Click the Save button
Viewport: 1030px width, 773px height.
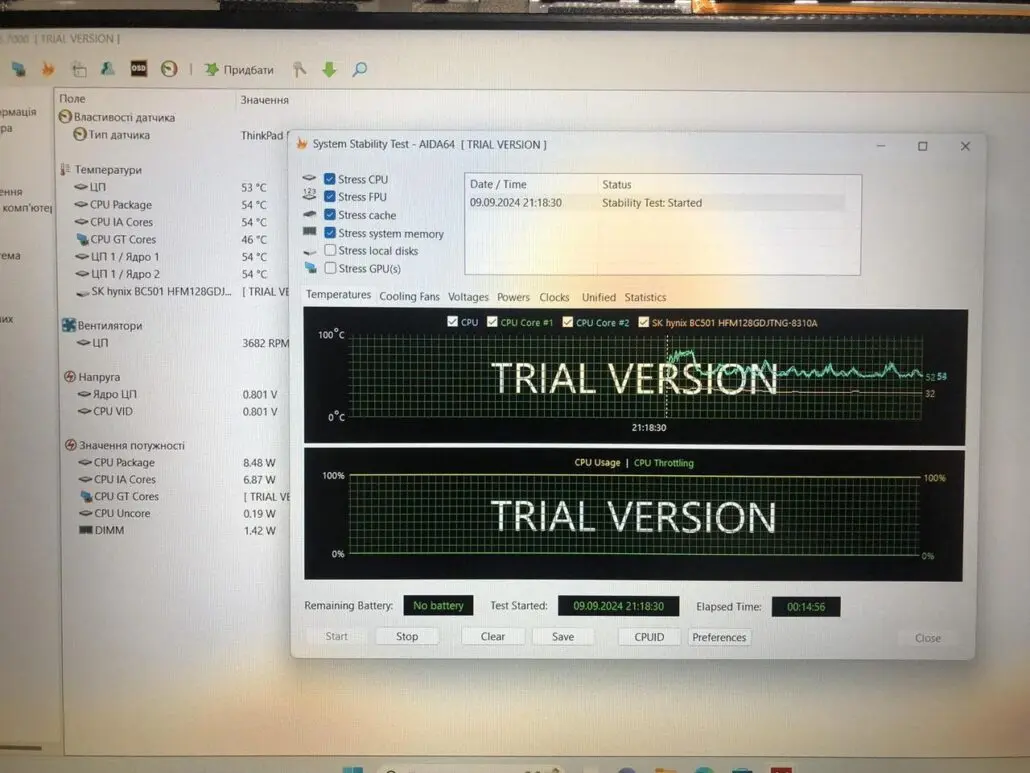[x=563, y=637]
